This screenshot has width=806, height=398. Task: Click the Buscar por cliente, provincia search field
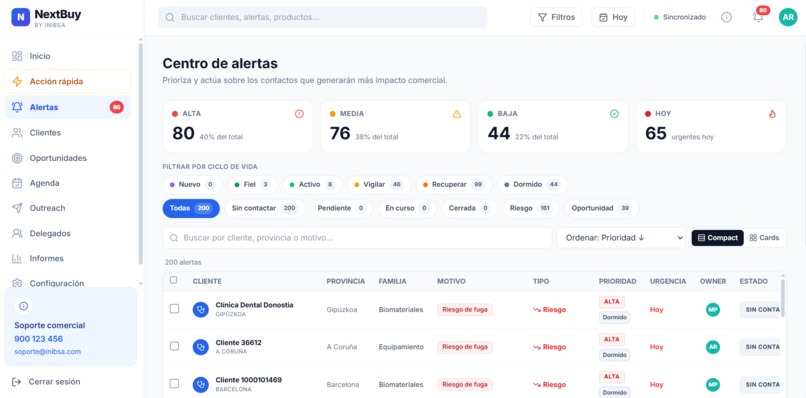tap(357, 238)
